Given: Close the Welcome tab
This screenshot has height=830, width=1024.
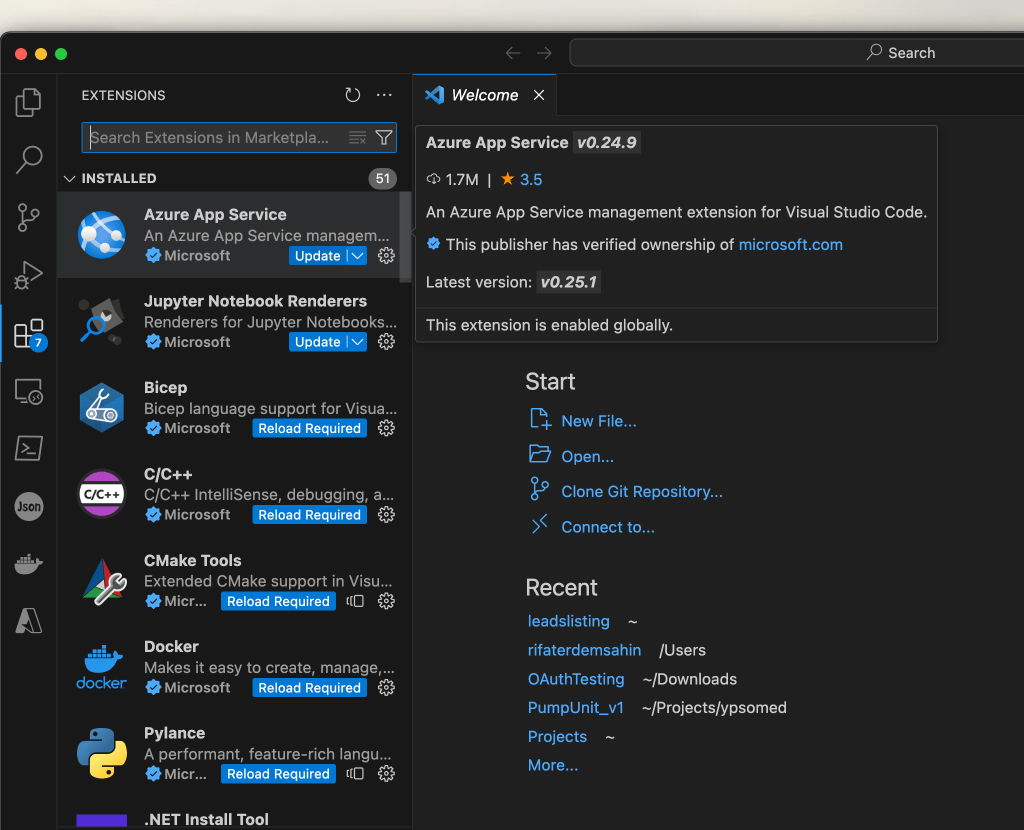Looking at the screenshot, I should pos(539,95).
